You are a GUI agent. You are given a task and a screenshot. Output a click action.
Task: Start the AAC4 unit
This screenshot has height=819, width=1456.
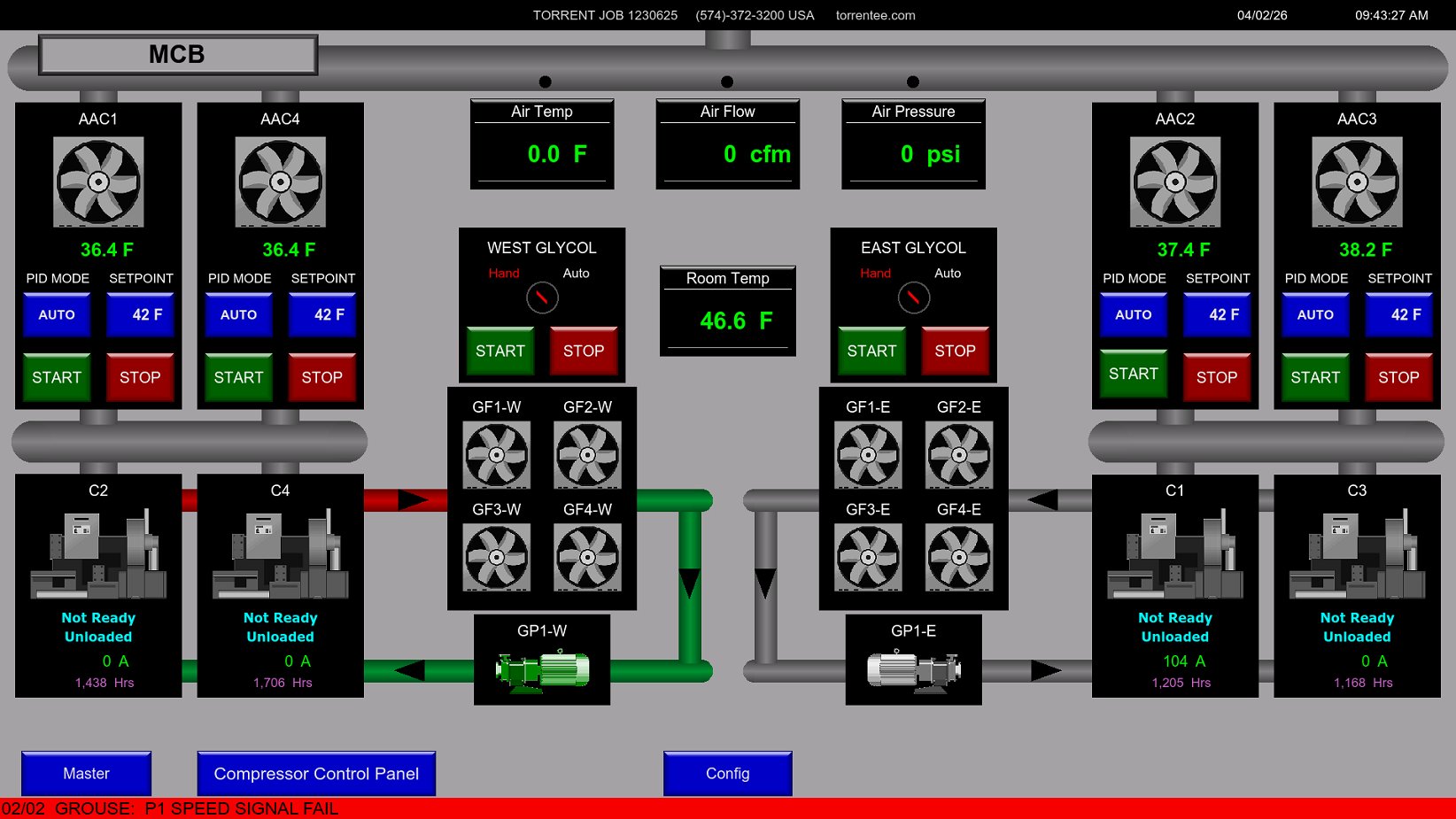(238, 377)
